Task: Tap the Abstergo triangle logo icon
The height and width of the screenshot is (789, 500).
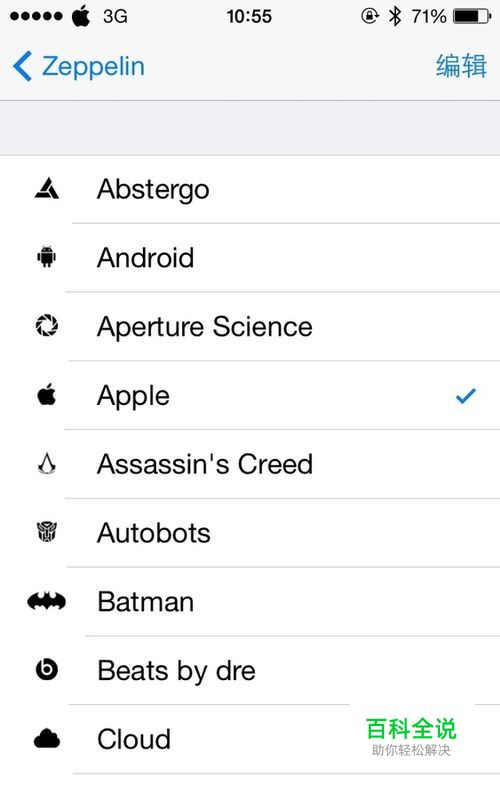Action: pos(47,189)
